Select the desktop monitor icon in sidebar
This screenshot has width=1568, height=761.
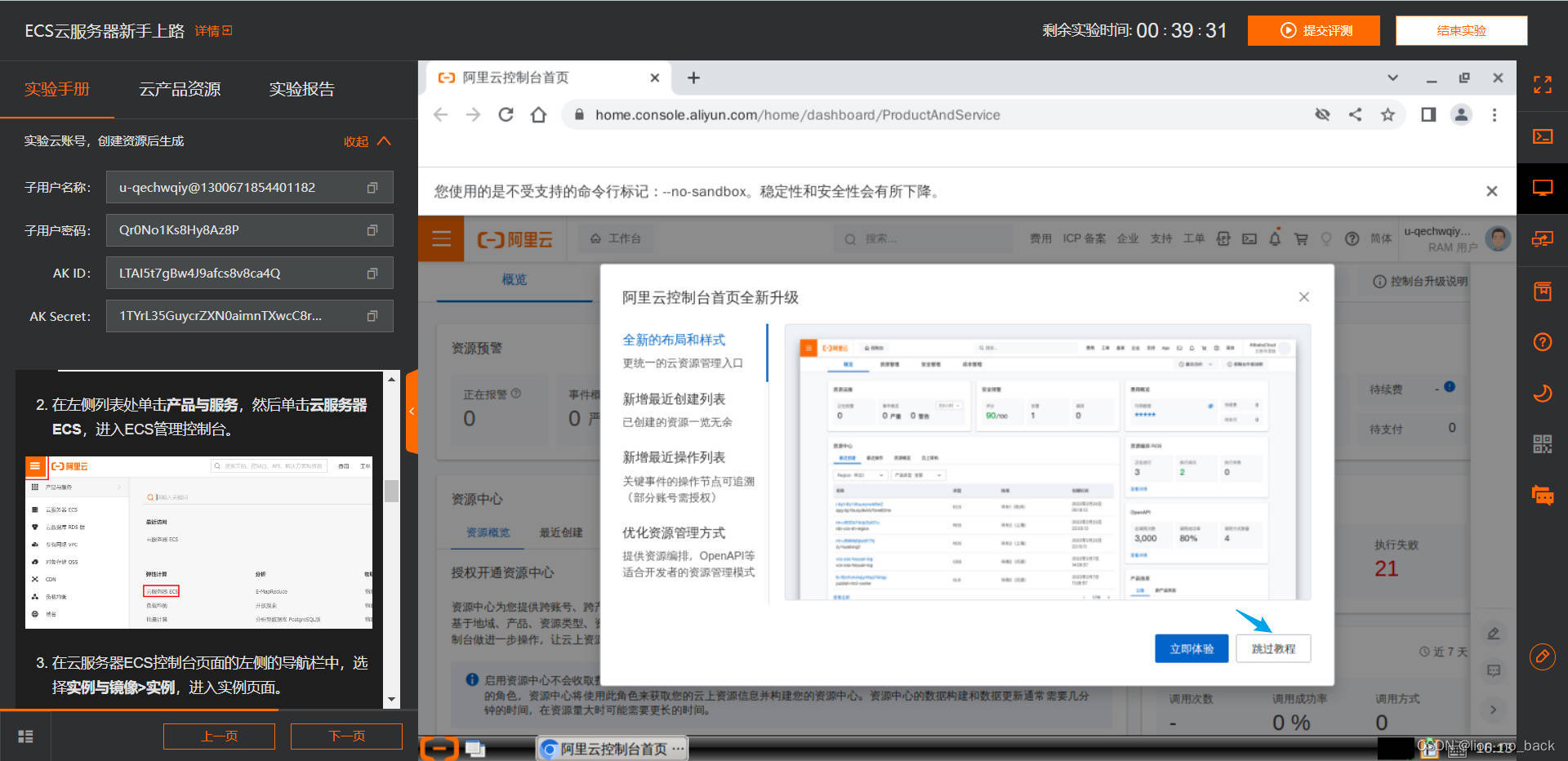1542,188
